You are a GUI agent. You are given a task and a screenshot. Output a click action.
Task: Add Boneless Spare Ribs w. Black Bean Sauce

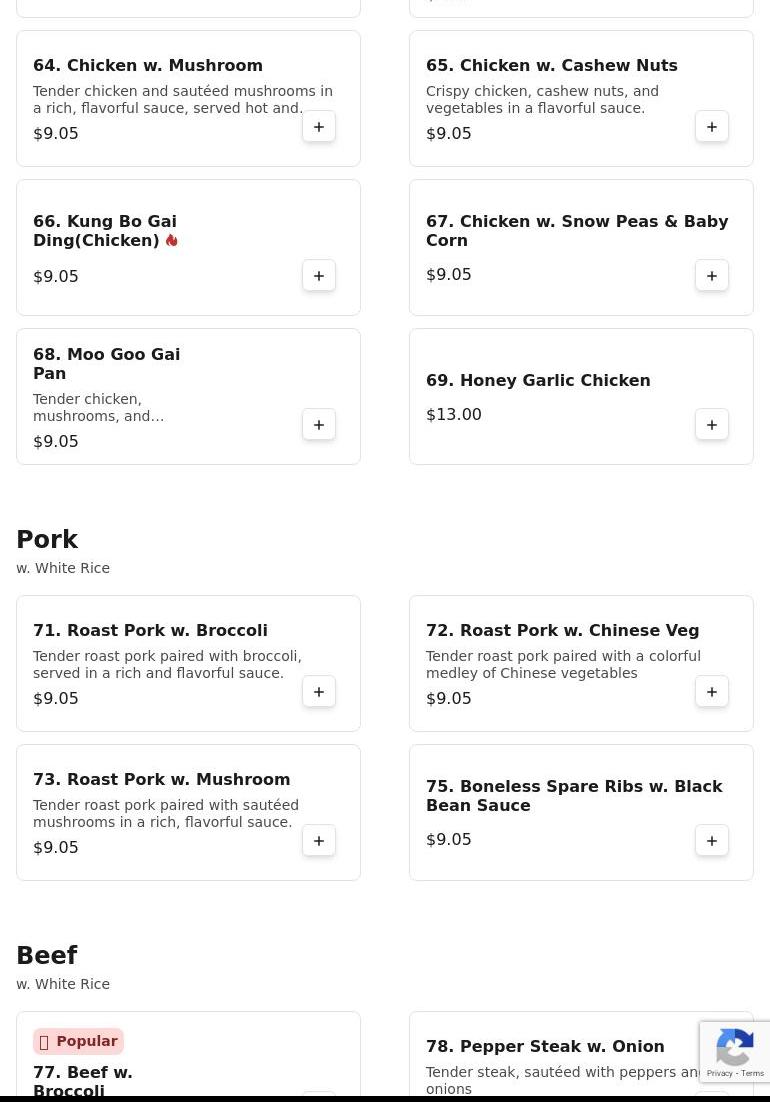[712, 841]
